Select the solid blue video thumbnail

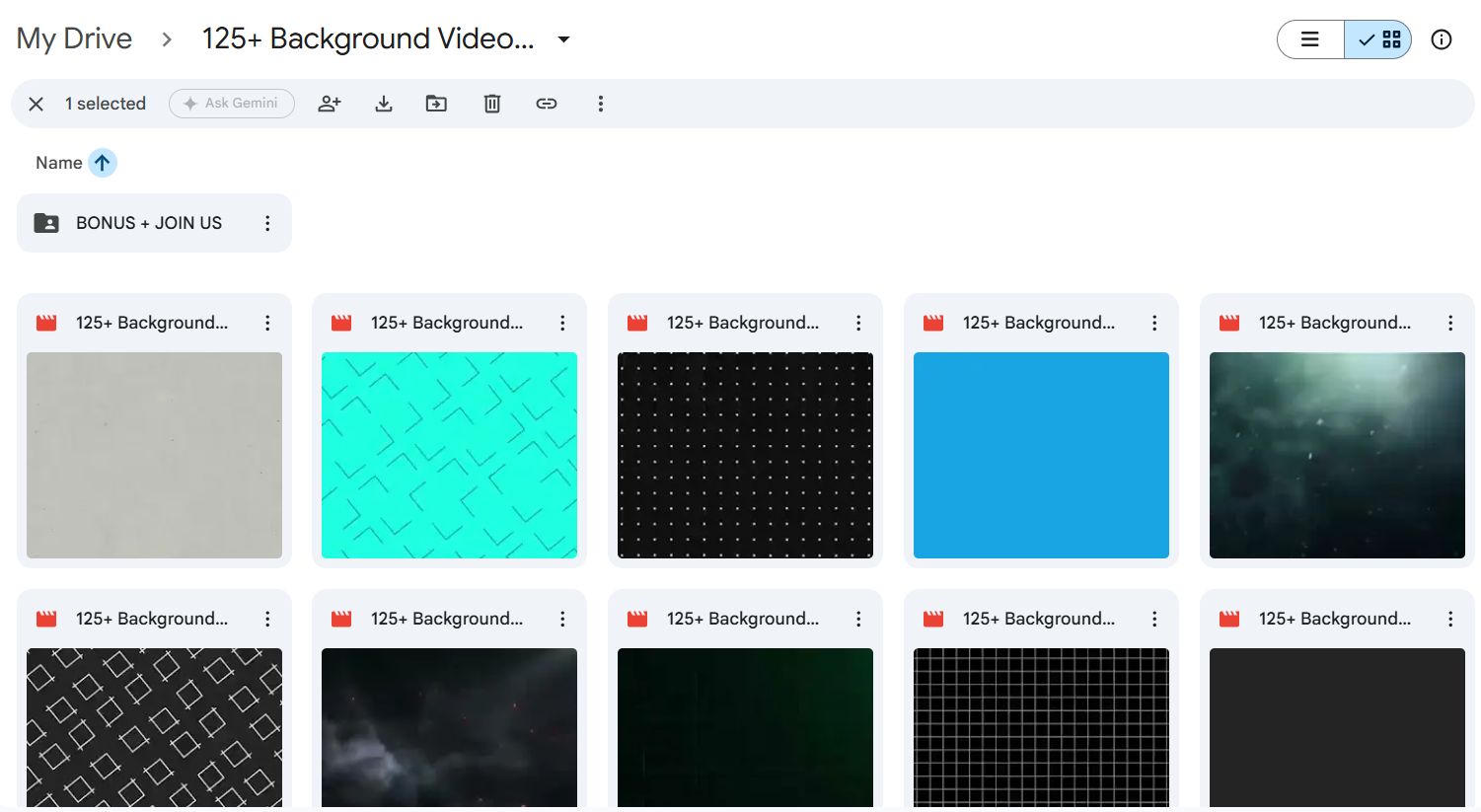pyautogui.click(x=1041, y=455)
